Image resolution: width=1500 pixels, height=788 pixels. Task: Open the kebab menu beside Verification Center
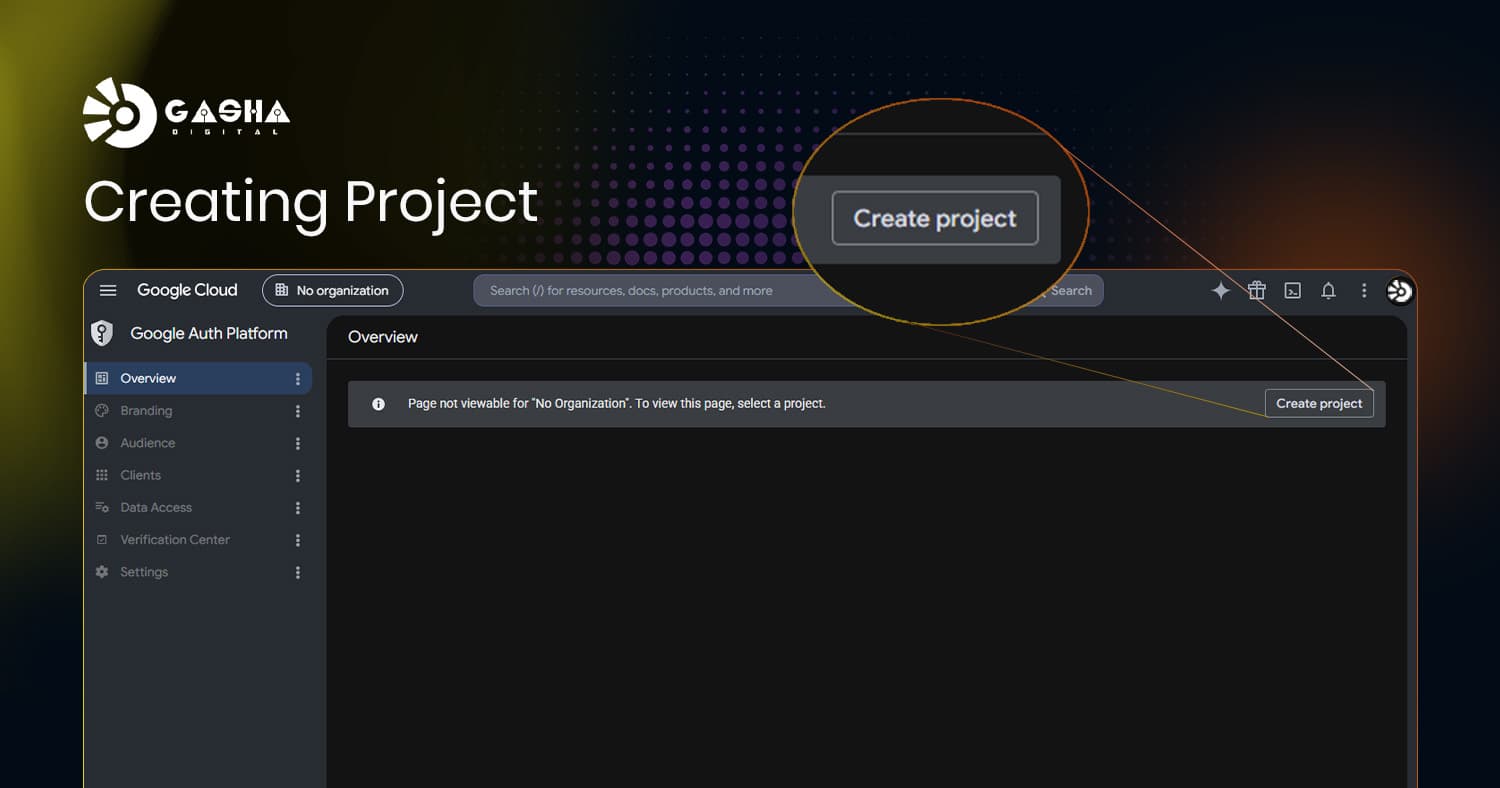click(x=297, y=540)
